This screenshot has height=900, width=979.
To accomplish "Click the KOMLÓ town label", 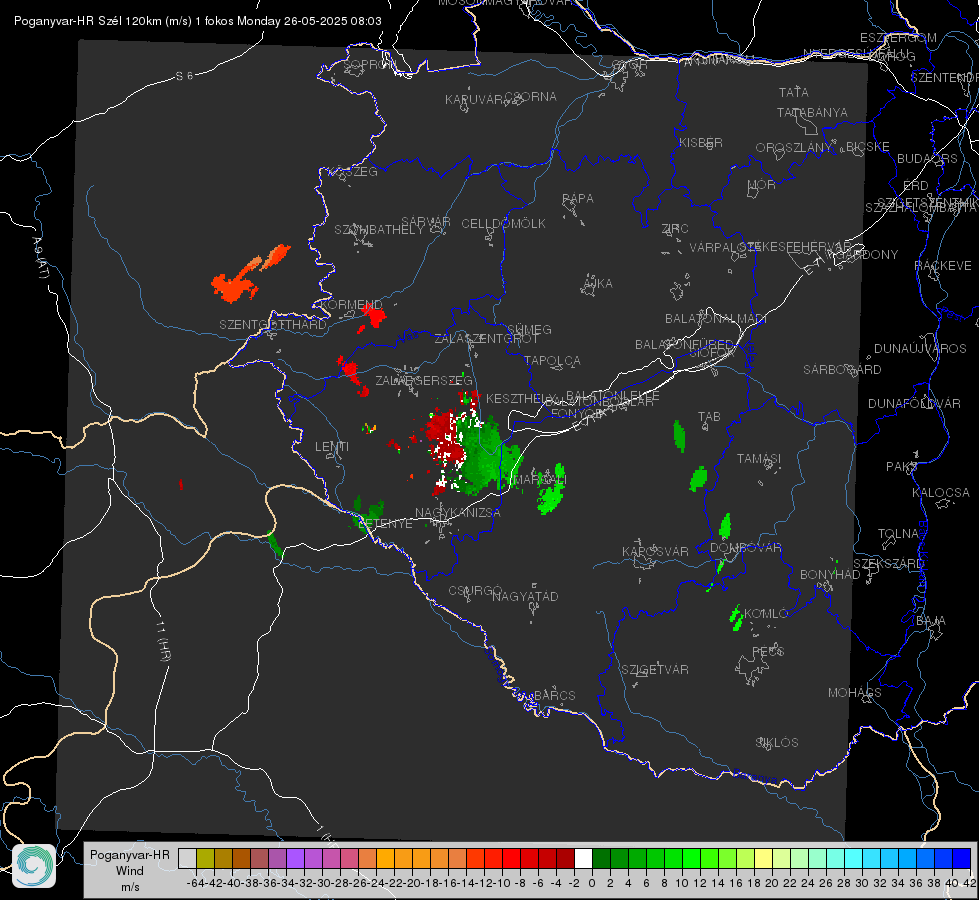I will point(766,614).
